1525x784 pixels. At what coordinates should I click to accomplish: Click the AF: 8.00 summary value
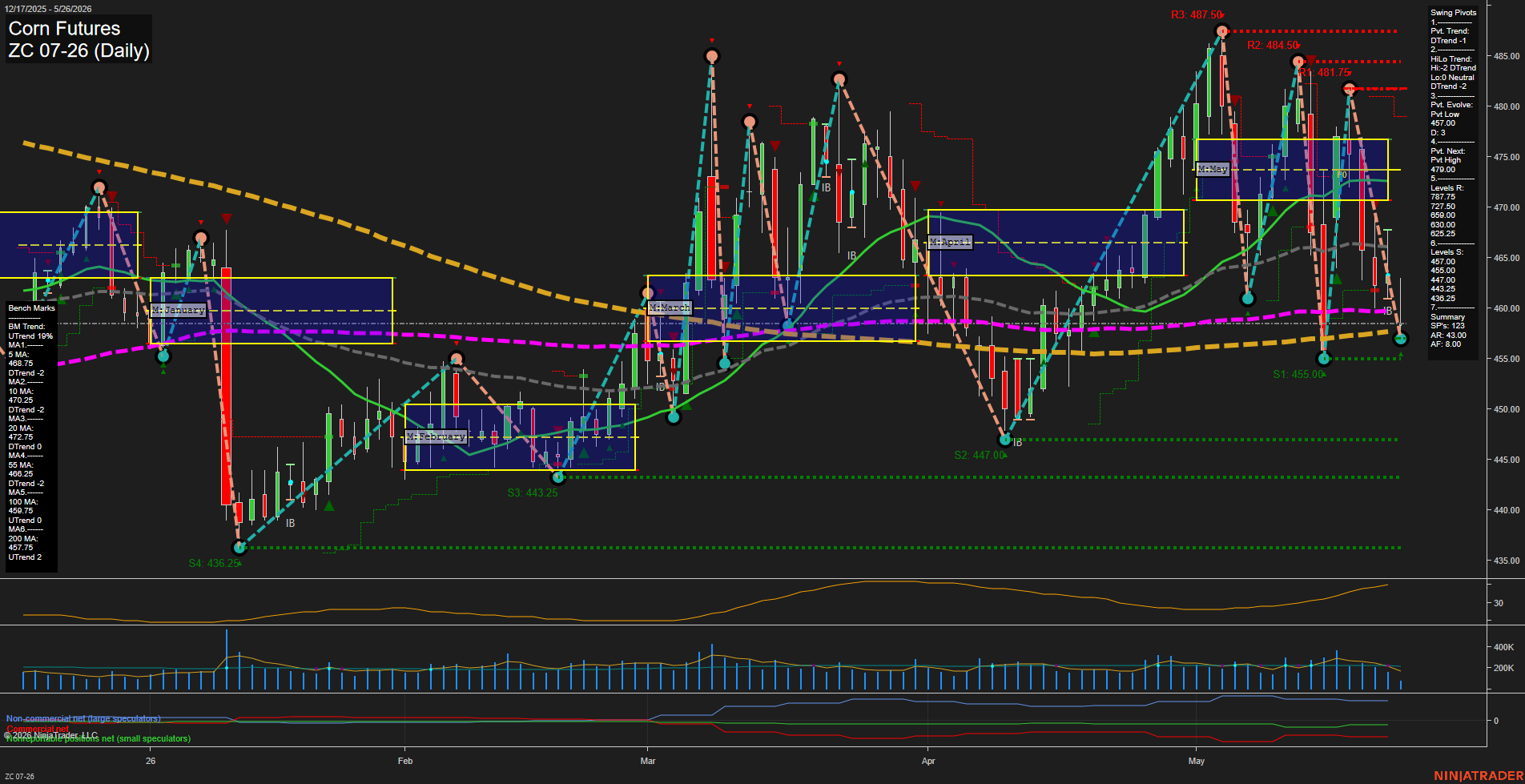tap(1446, 344)
